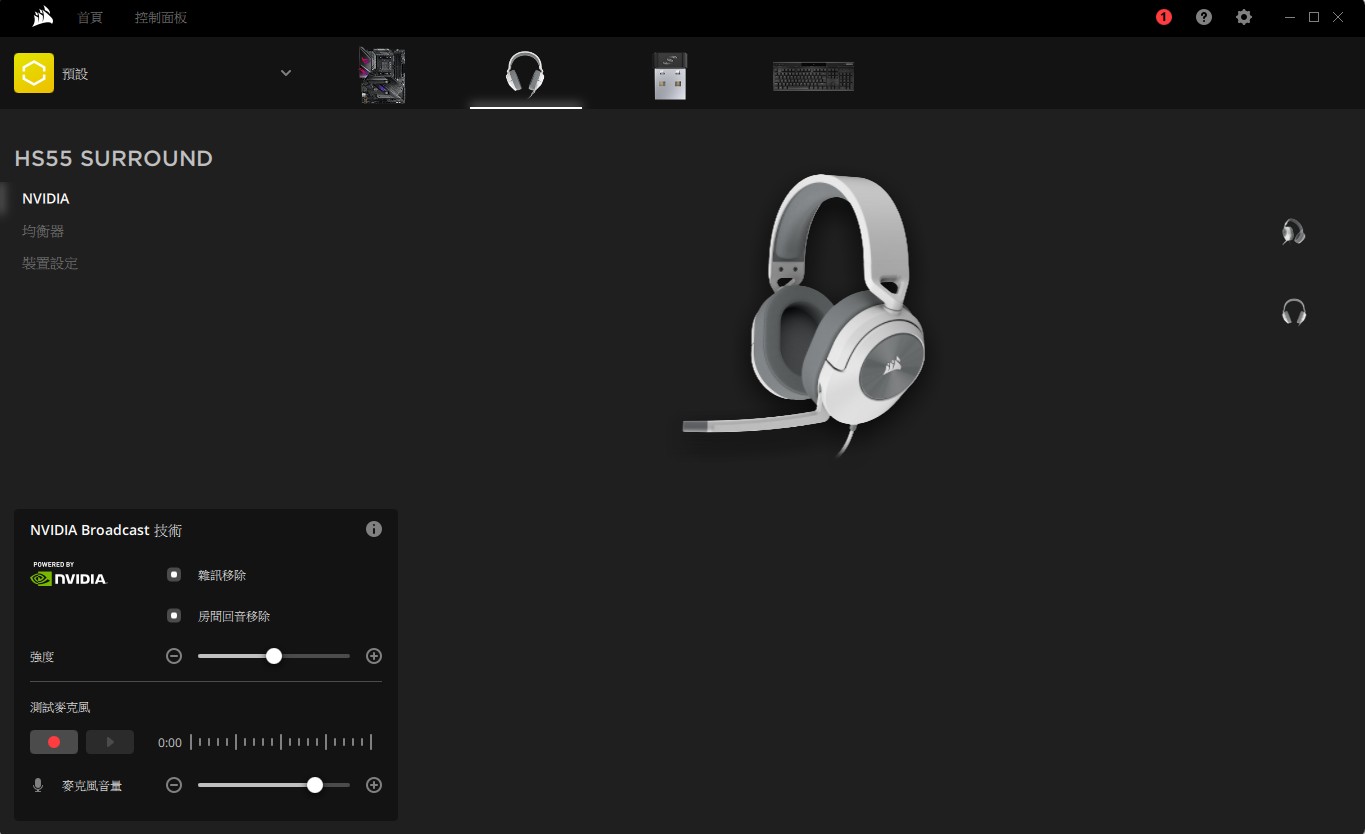
Task: Click the lower plain headset icon
Action: (1294, 312)
